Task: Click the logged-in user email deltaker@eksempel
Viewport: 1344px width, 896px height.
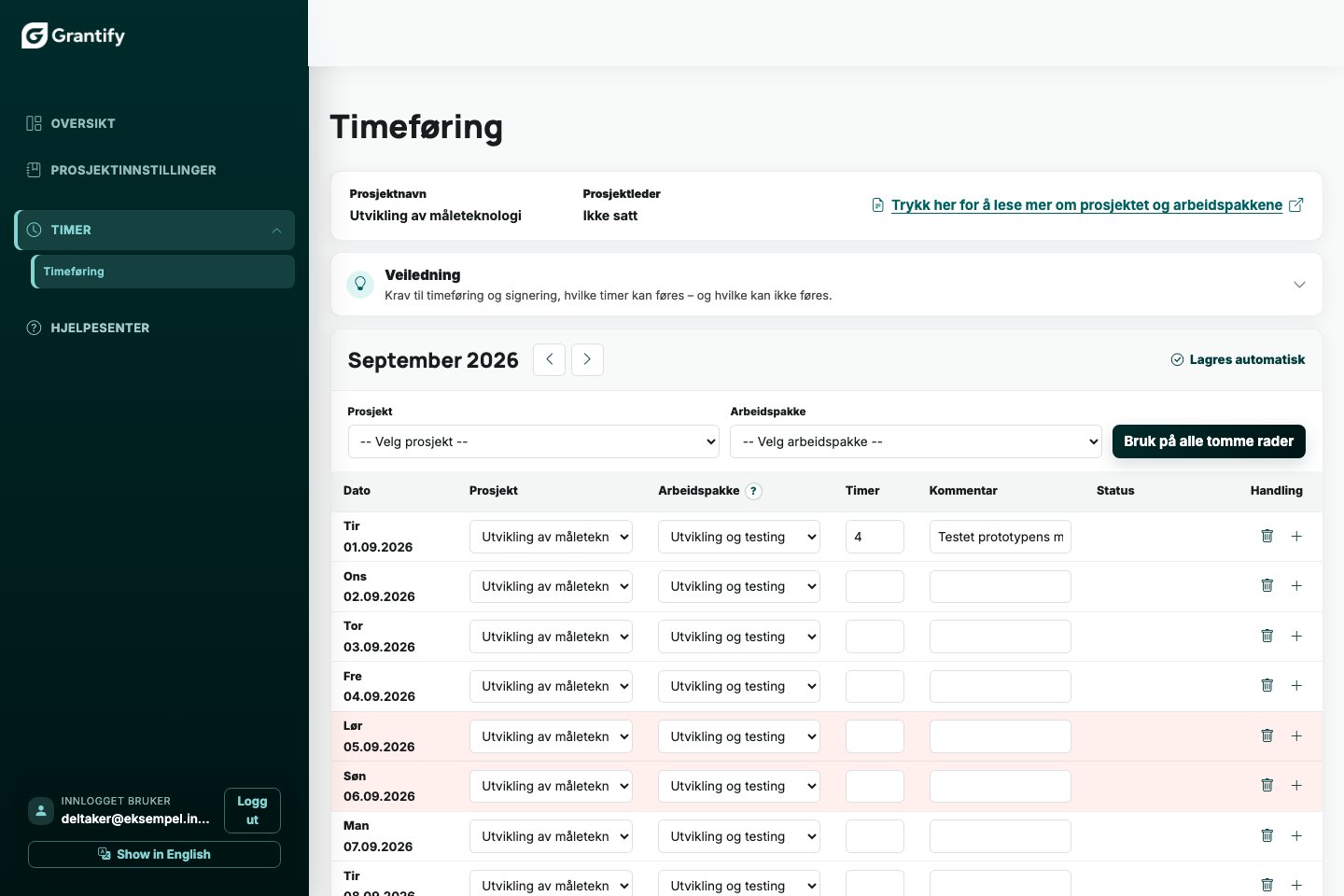Action: (x=135, y=819)
